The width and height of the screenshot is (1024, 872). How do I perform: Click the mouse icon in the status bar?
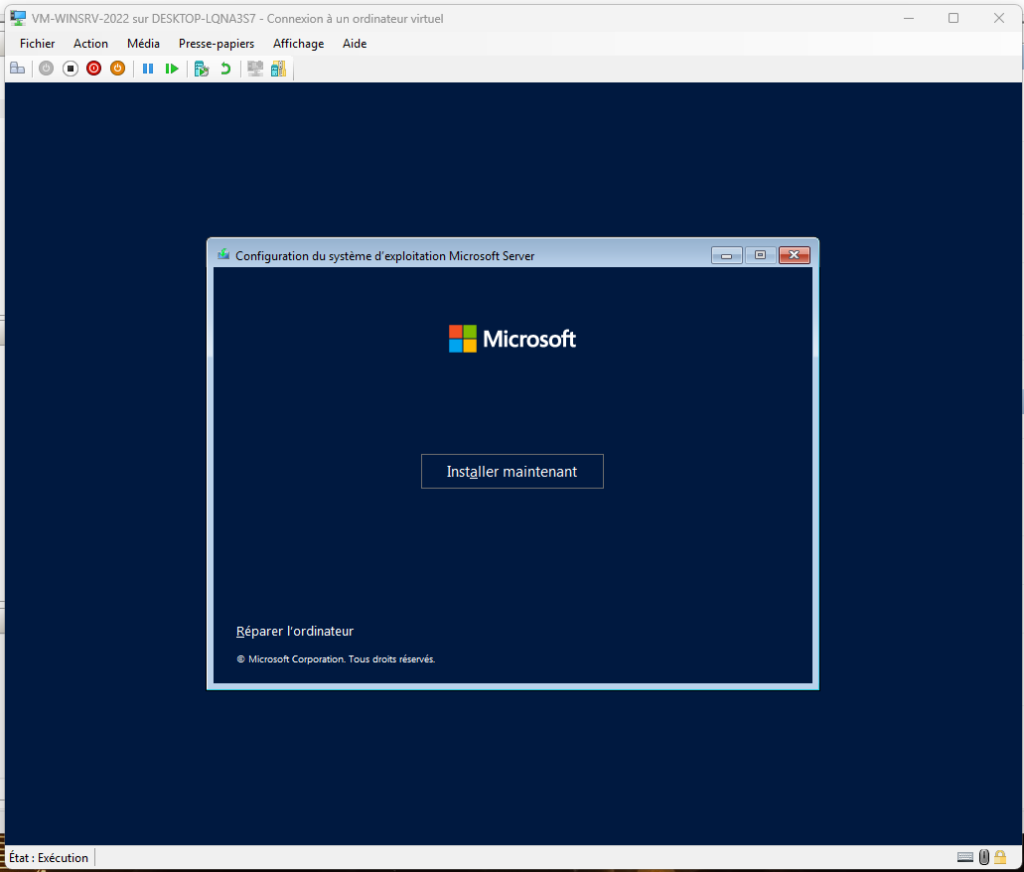pyautogui.click(x=984, y=857)
